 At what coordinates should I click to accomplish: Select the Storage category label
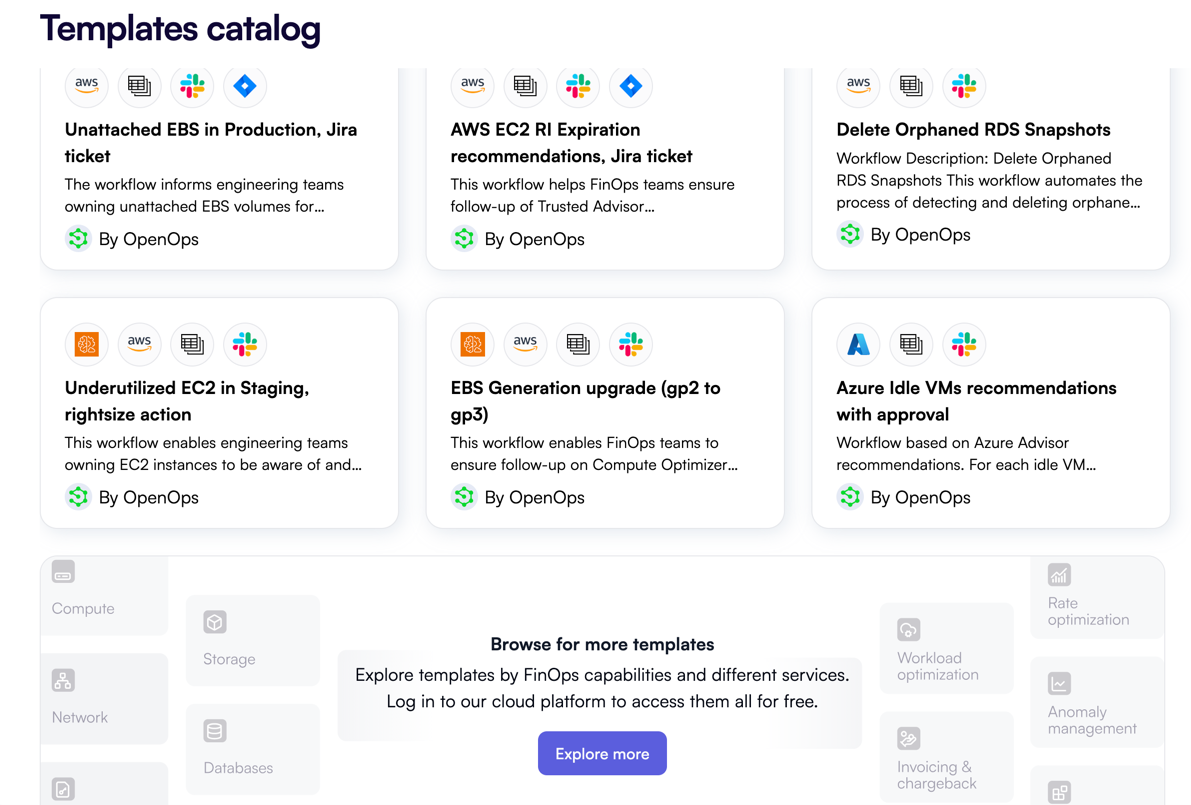tap(229, 659)
